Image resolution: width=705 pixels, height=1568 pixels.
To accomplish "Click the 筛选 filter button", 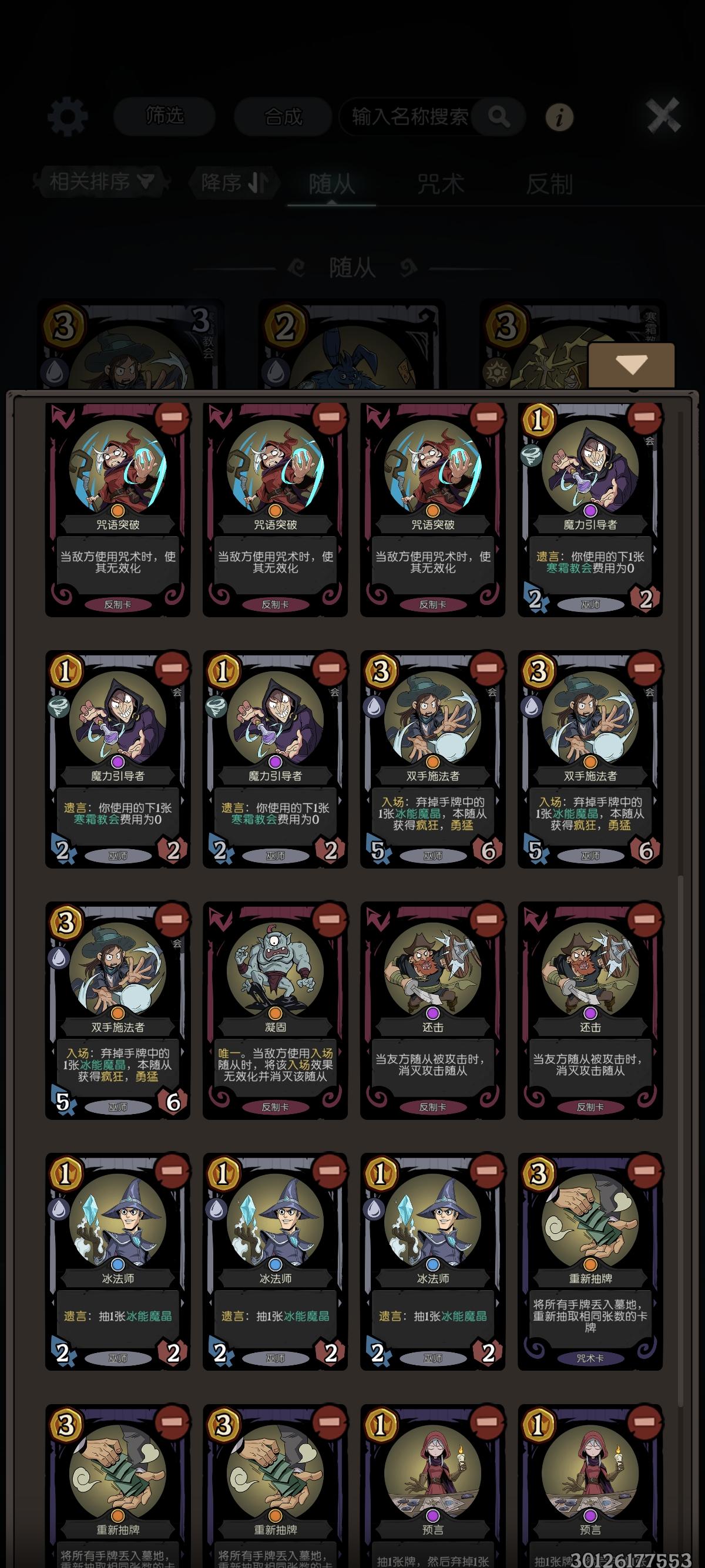I will 164,115.
